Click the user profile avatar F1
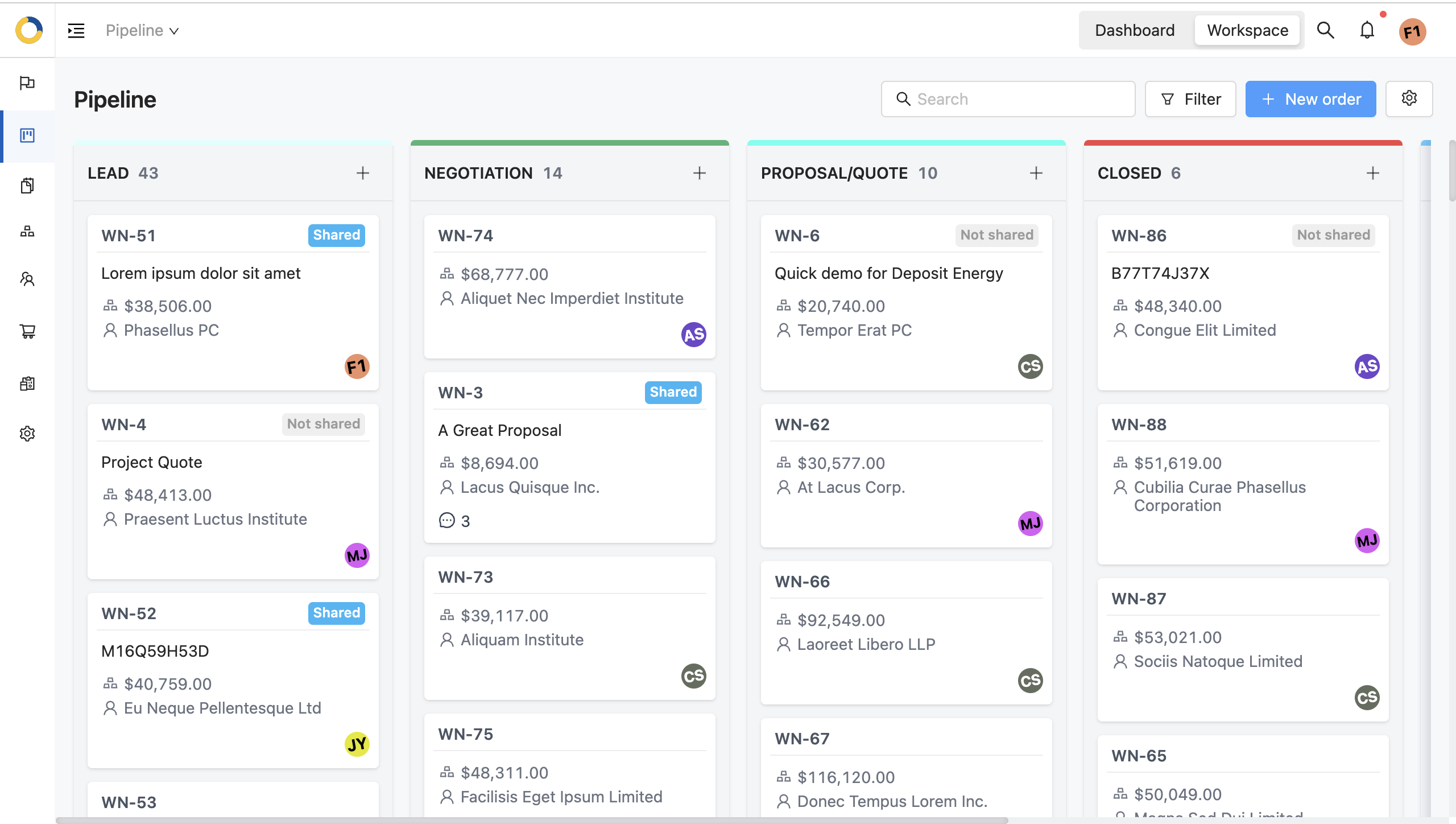 pos(1413,30)
